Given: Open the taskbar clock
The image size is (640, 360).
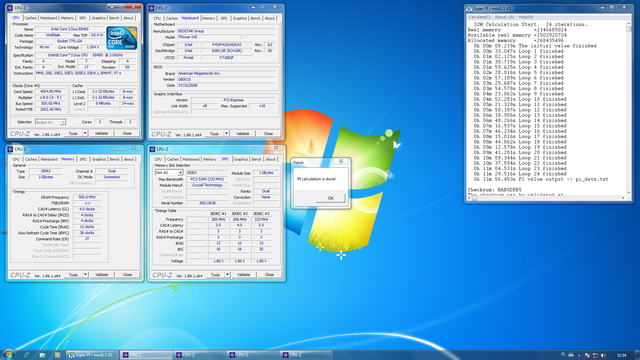Looking at the screenshot, I should [x=621, y=356].
